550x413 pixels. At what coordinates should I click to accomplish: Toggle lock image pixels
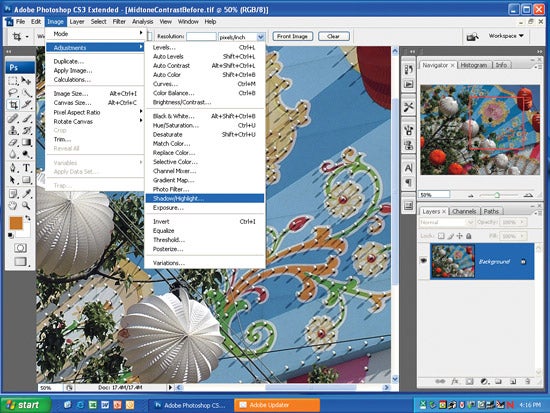pyautogui.click(x=451, y=236)
